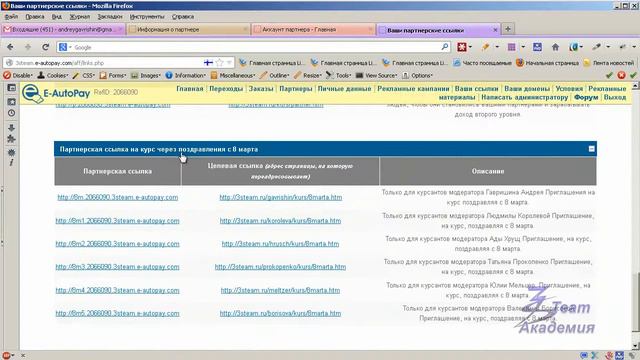This screenshot has width=640, height=360.
Task: Click the italic i info icon in sidebar
Action: (x=11, y=162)
